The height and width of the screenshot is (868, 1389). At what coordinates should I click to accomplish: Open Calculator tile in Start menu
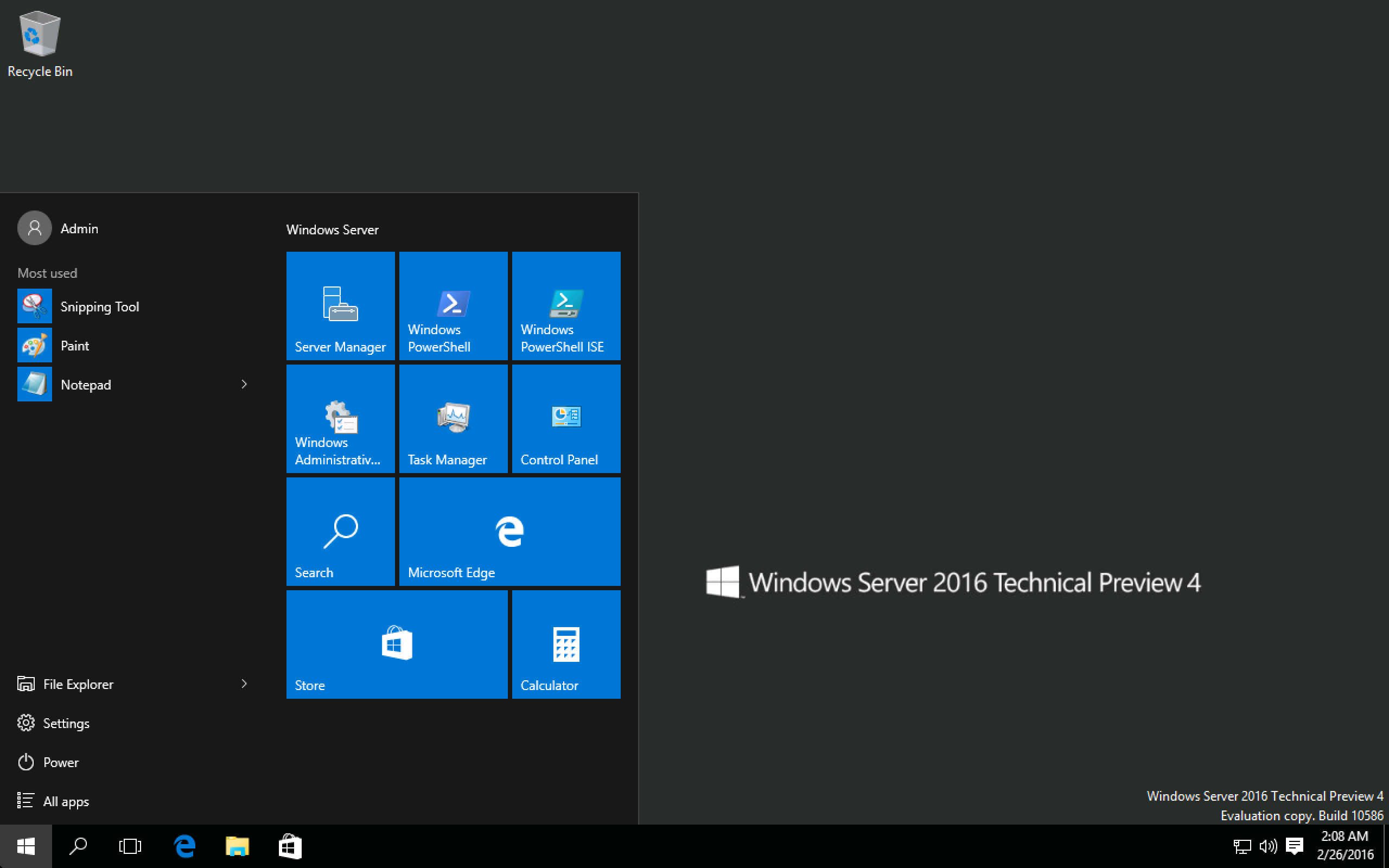point(565,644)
